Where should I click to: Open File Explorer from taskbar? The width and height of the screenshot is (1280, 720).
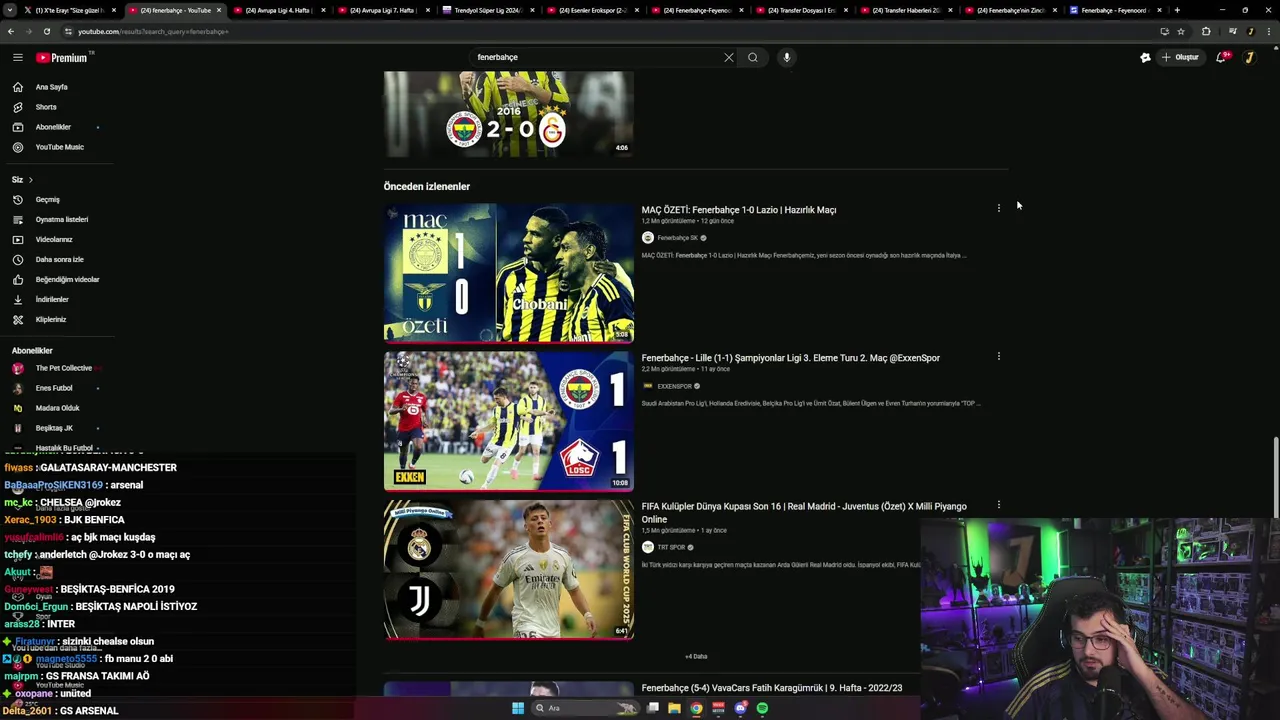[674, 708]
